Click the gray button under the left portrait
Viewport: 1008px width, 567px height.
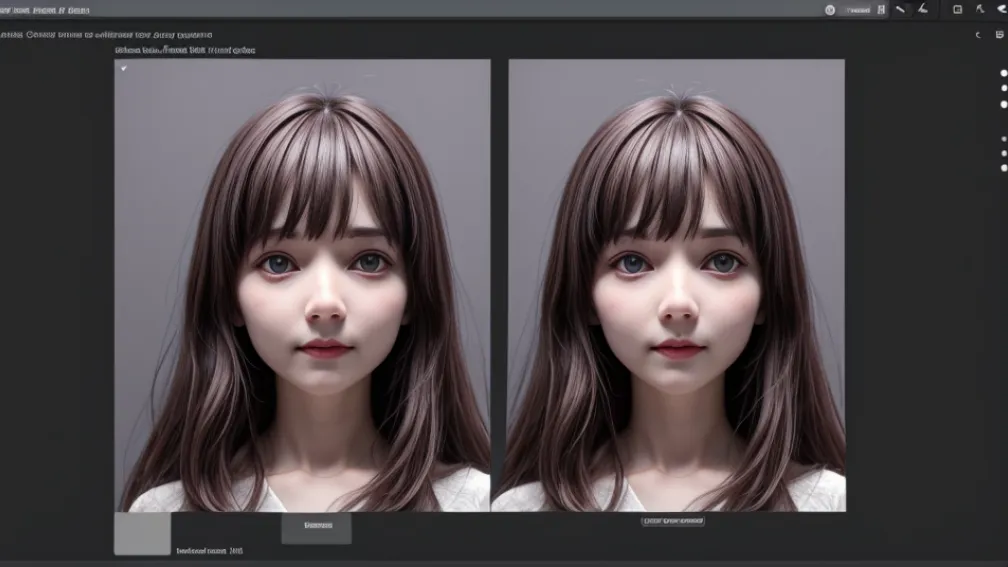pos(316,528)
